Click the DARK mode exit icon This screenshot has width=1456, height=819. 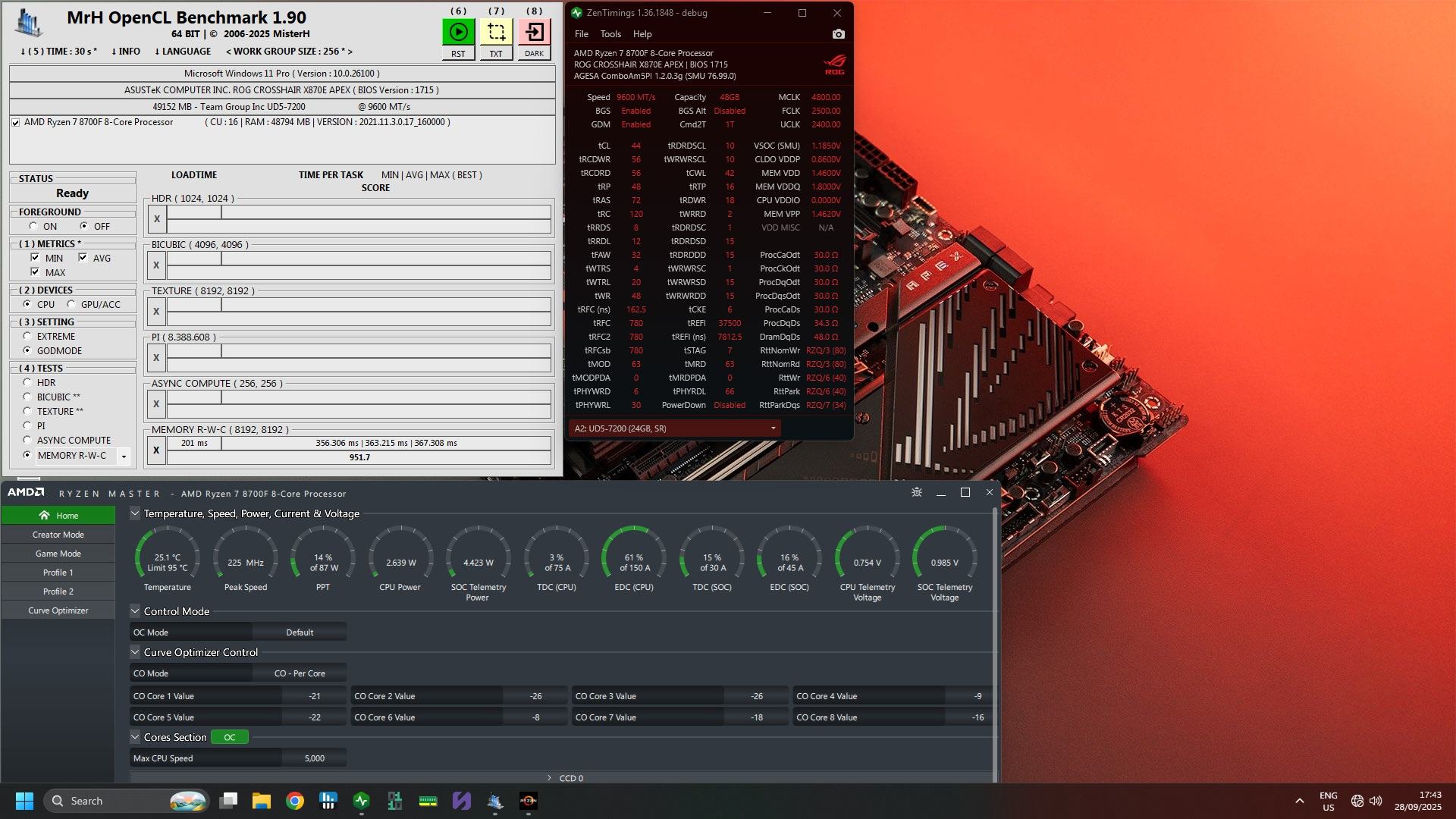(534, 33)
